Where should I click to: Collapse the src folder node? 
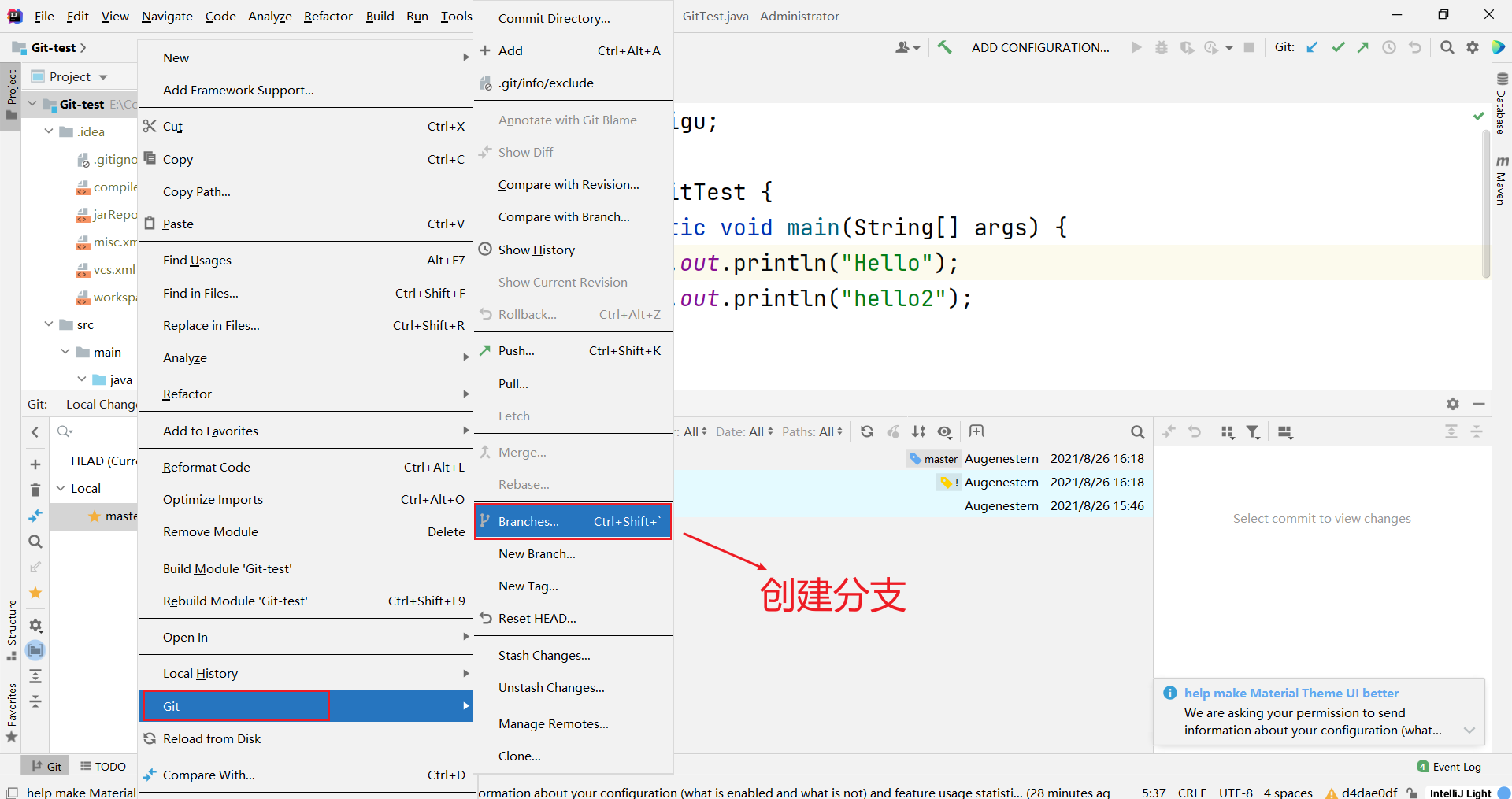(49, 324)
